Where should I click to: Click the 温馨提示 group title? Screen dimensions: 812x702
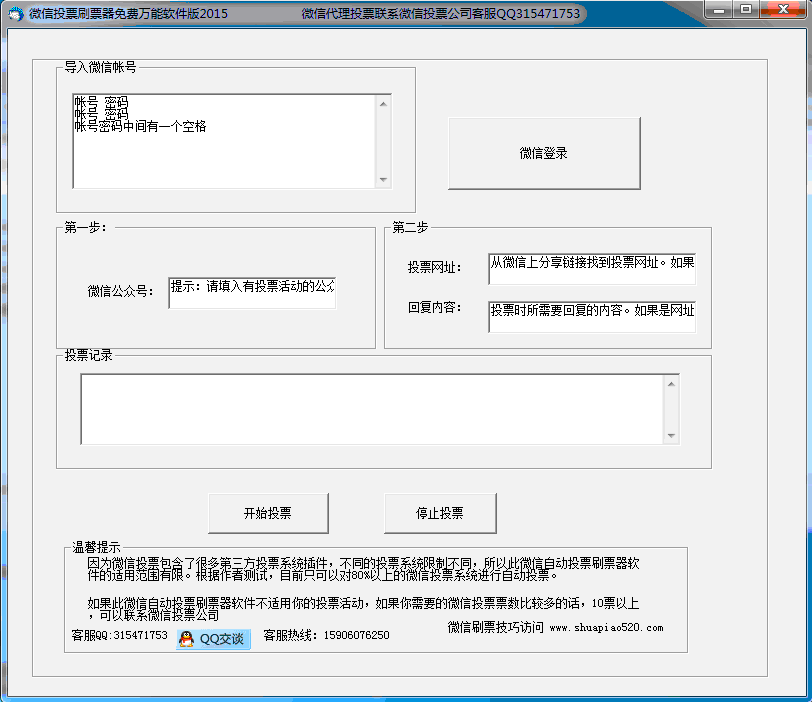pos(96,547)
